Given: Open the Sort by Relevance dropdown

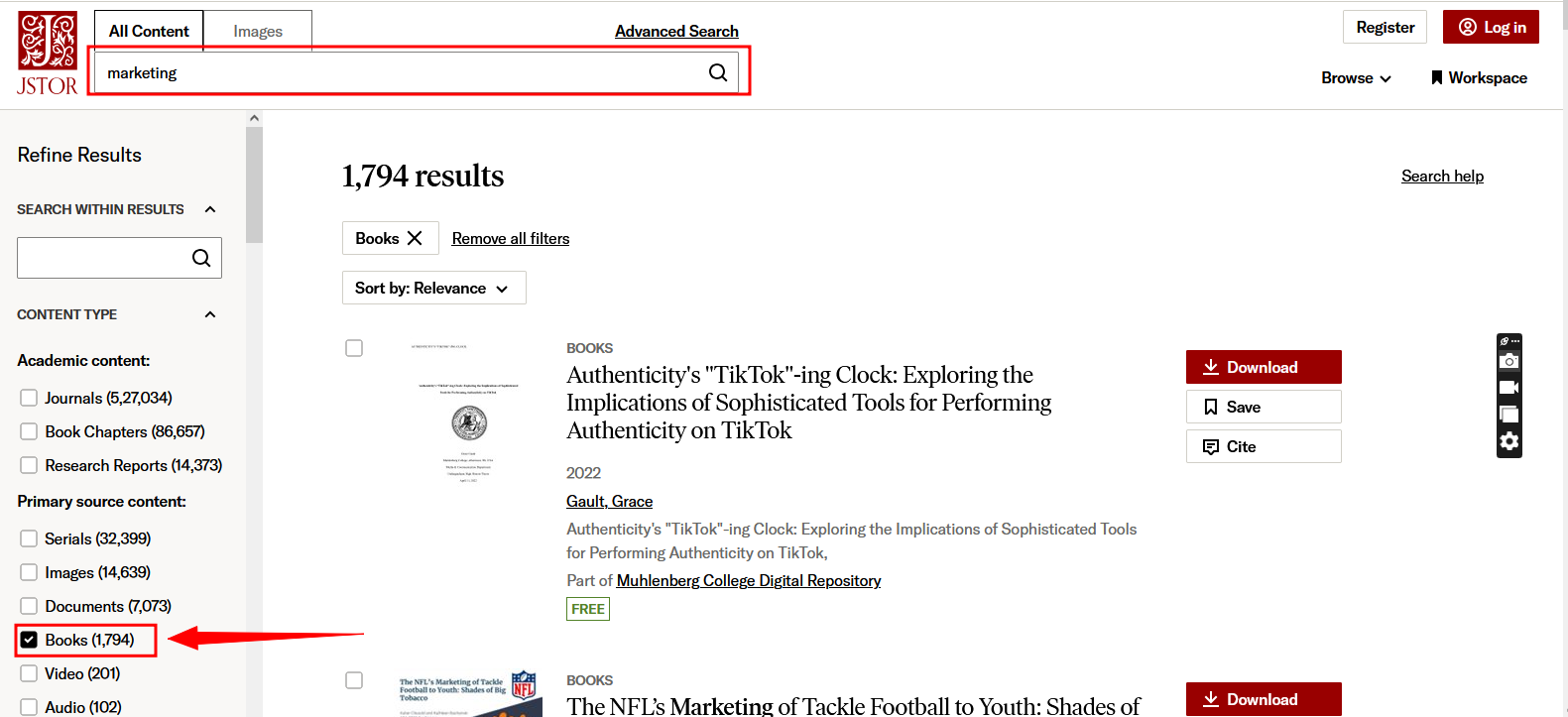Looking at the screenshot, I should 433,288.
